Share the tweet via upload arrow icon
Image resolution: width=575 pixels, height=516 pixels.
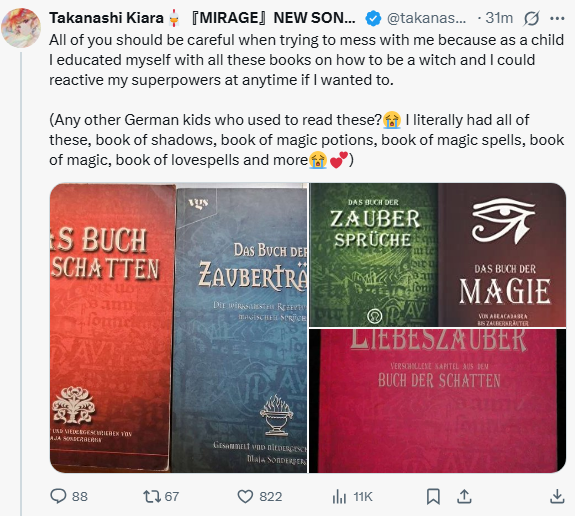[x=464, y=496]
